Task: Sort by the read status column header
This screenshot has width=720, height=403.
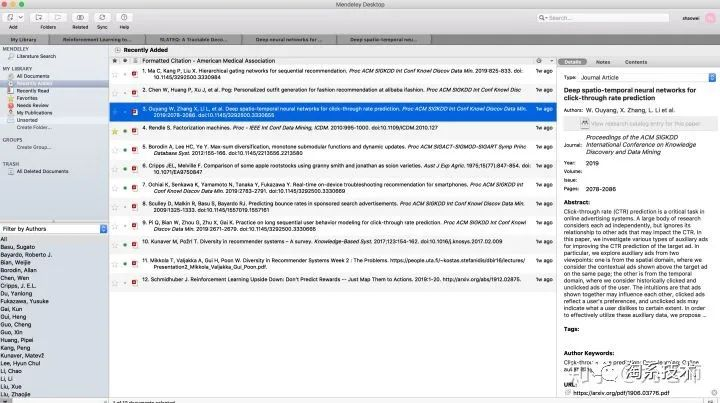Action: 125,61
